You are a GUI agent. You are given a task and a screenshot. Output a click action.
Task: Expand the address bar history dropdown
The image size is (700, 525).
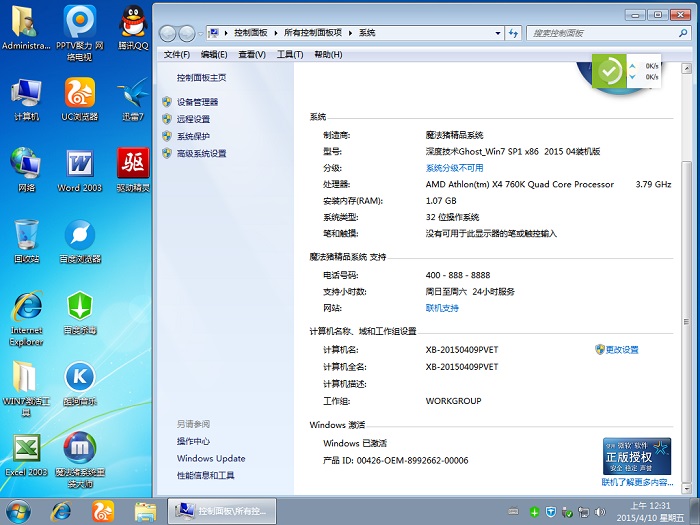tap(497, 33)
